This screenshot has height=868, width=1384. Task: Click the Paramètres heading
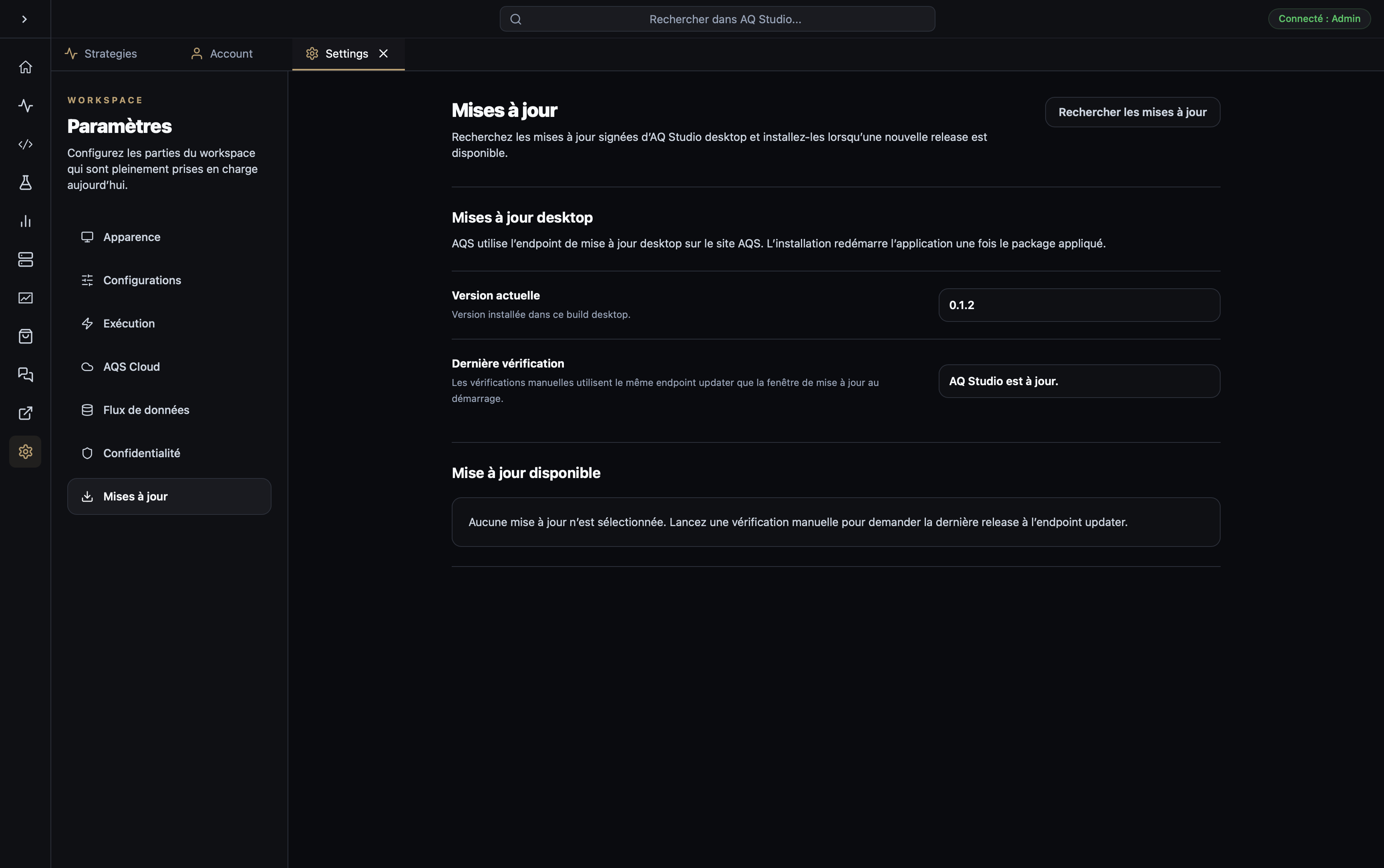pyautogui.click(x=119, y=126)
